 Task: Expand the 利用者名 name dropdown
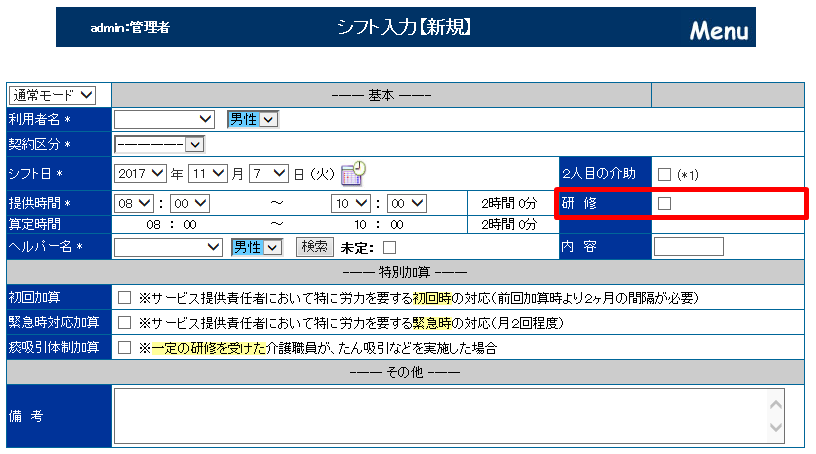165,119
